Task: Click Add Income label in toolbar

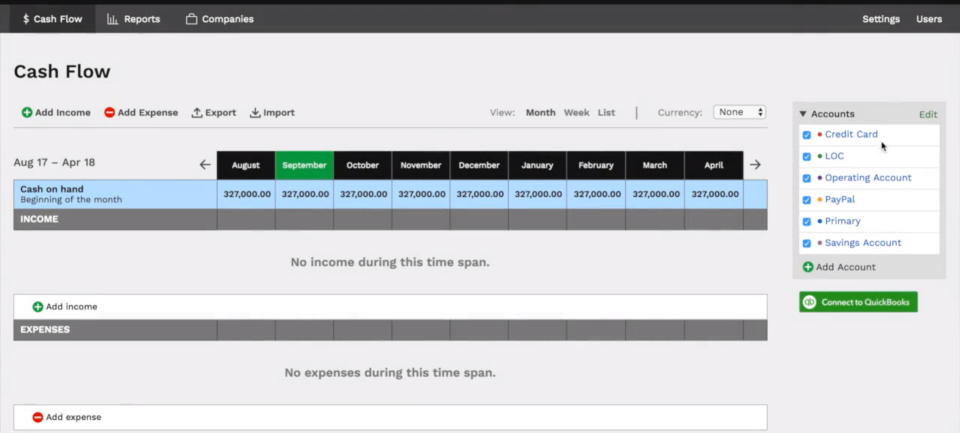Action: [62, 113]
